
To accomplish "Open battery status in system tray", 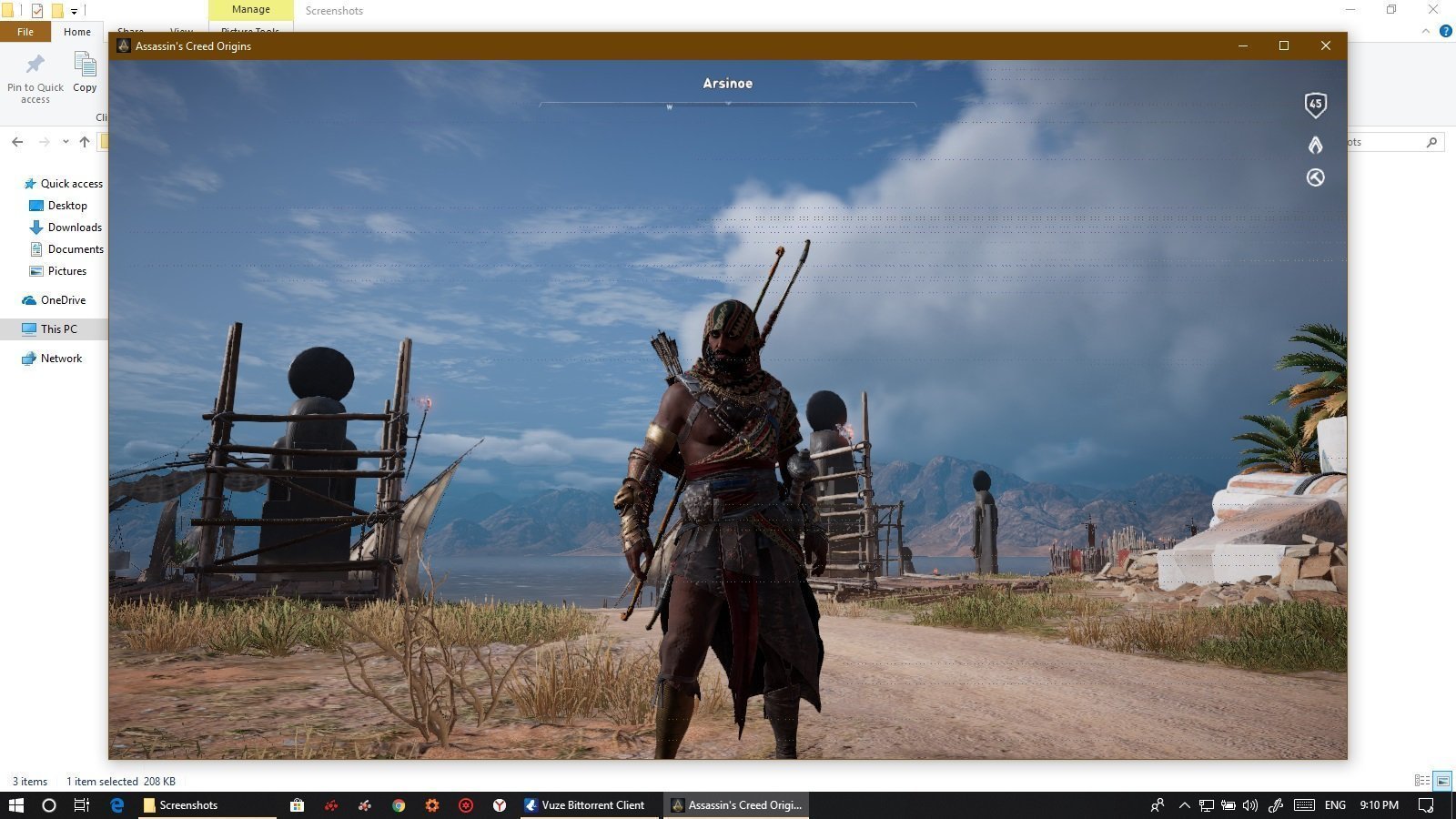I will [1228, 805].
